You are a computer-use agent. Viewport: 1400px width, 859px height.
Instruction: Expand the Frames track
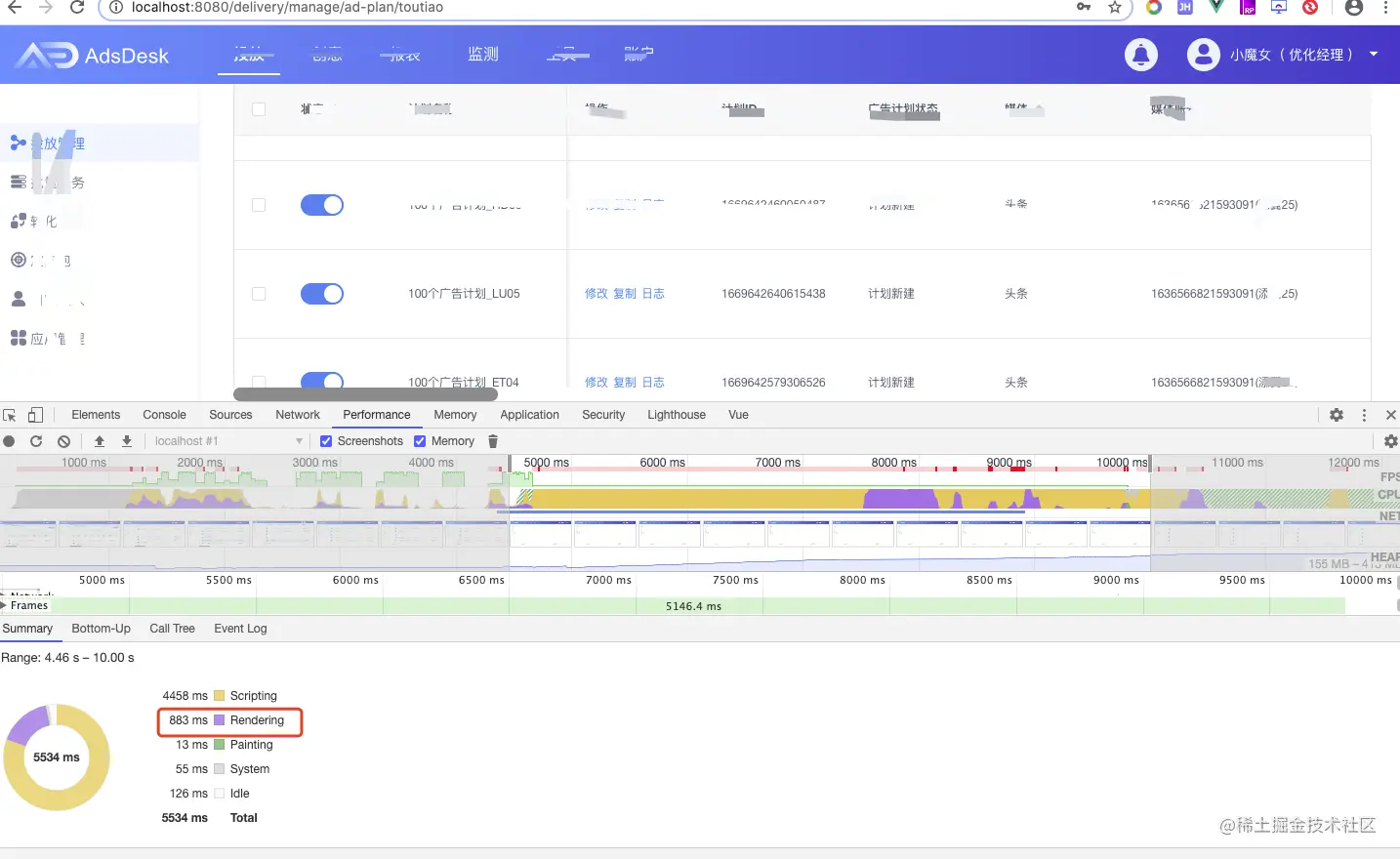coord(5,605)
